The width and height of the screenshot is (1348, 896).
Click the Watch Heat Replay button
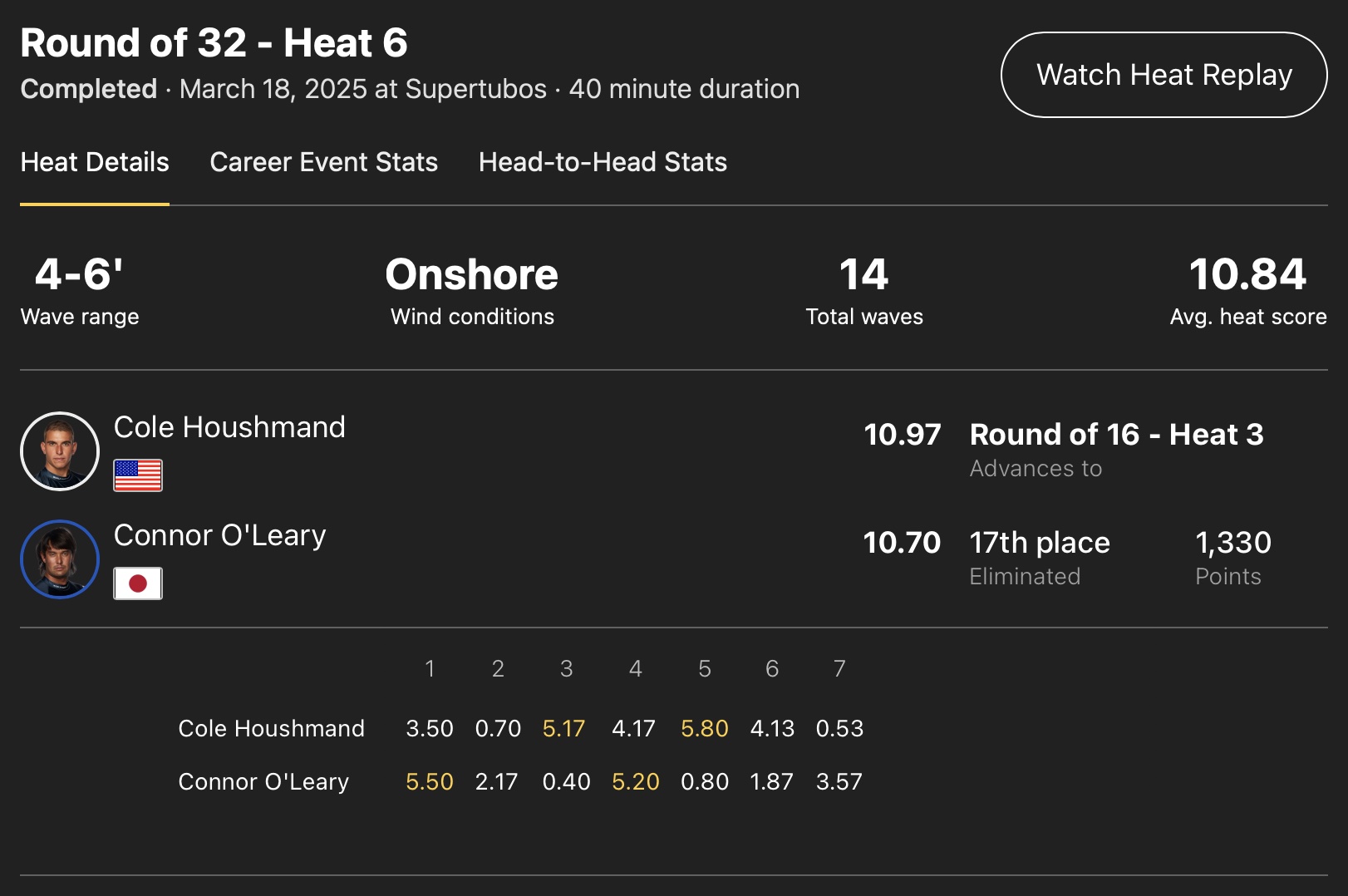tap(1164, 75)
